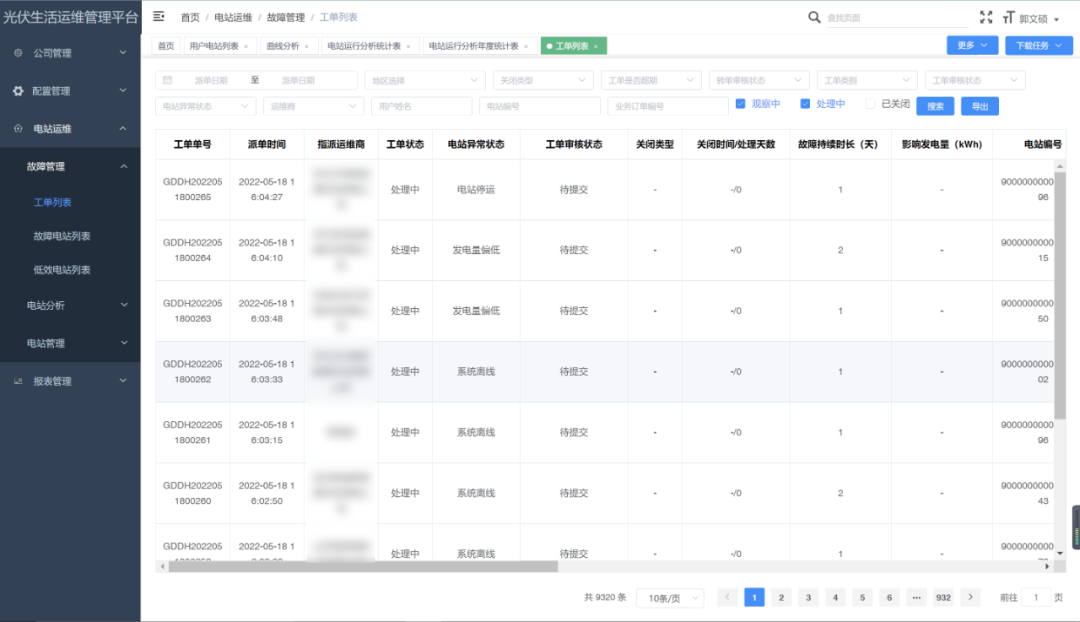Open the 工单审核状态 filter dropdown
The height and width of the screenshot is (622, 1080).
[975, 80]
